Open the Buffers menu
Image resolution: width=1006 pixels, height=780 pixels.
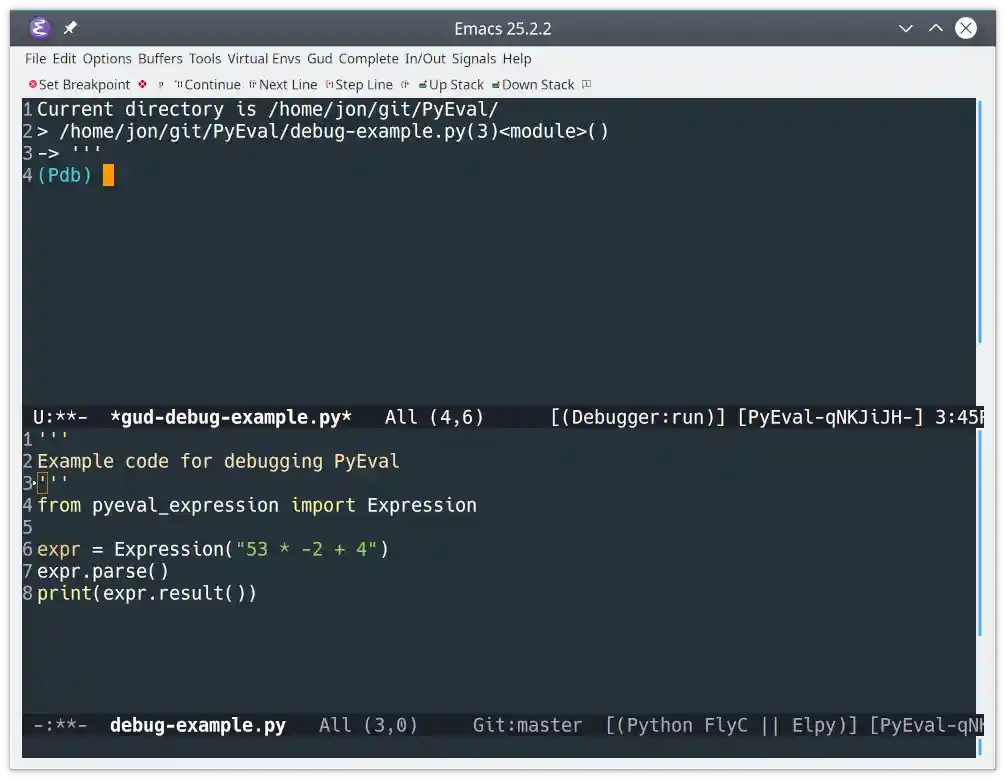coord(160,58)
